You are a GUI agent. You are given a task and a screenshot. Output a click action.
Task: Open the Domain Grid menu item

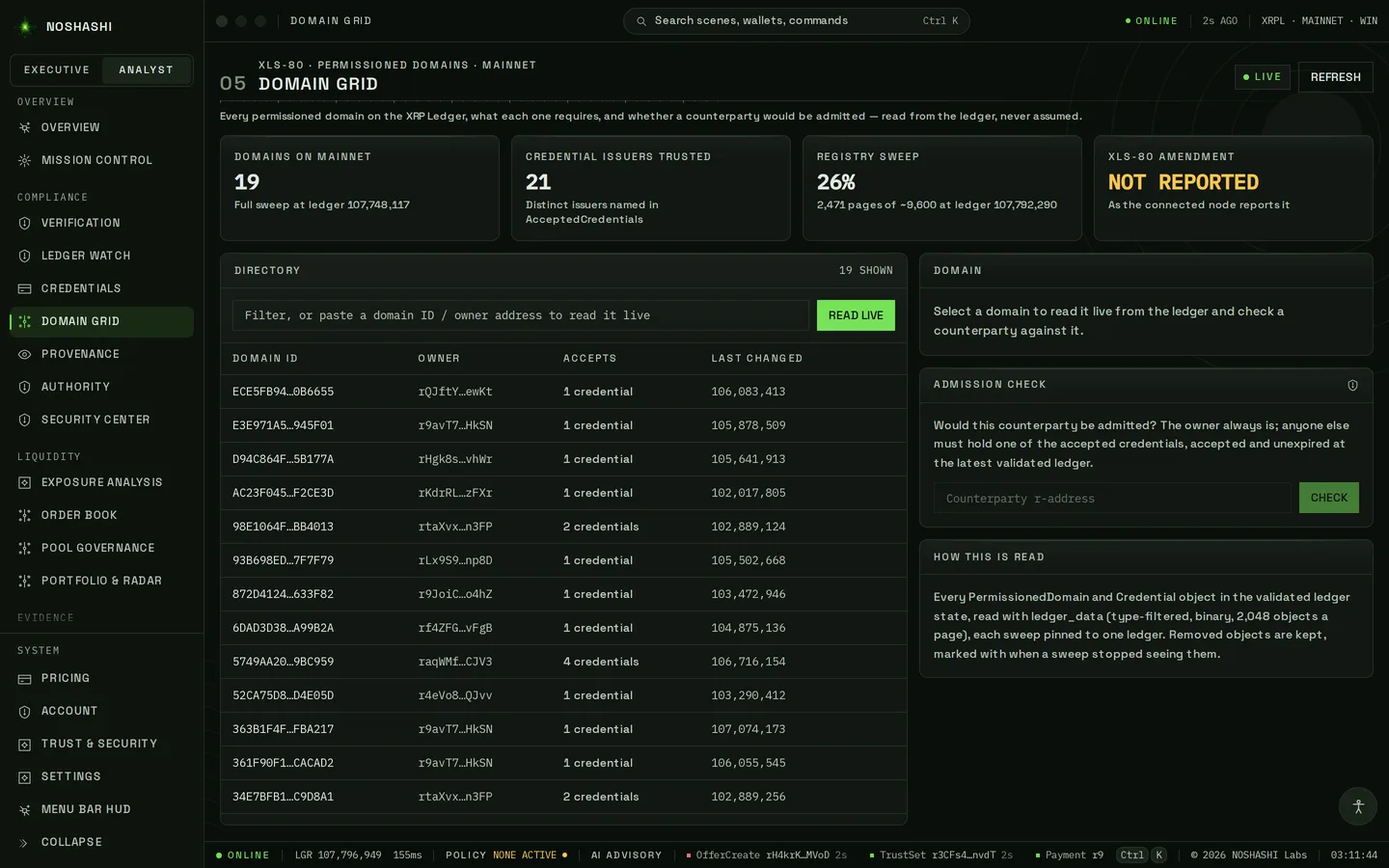pos(102,321)
